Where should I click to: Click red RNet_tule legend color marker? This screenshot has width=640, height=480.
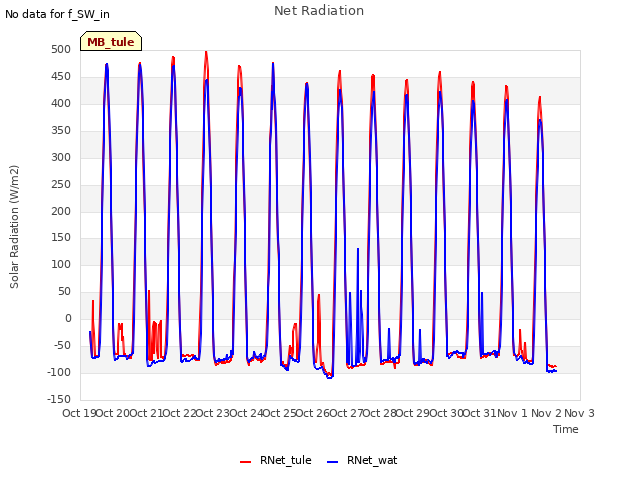(245, 462)
